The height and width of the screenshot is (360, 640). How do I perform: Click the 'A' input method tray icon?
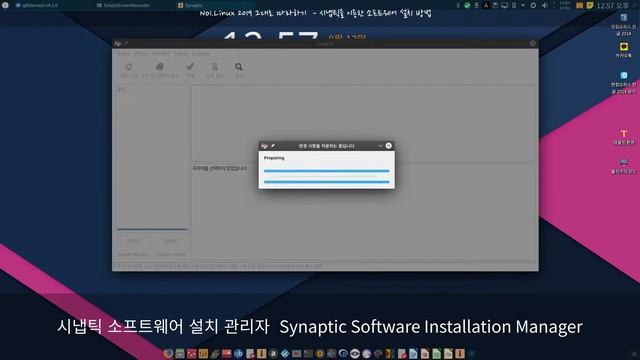486,5
